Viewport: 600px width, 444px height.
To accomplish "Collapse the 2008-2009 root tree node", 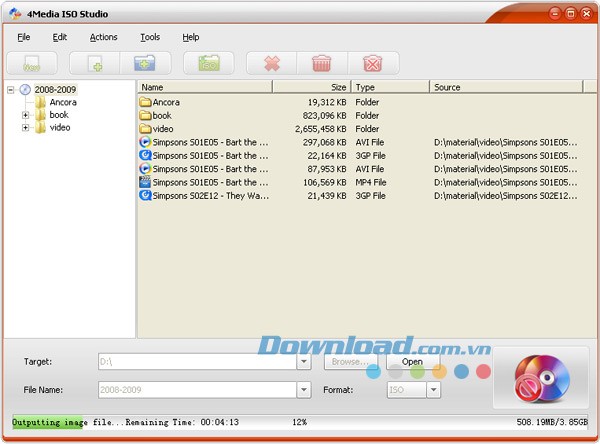I will (11, 89).
